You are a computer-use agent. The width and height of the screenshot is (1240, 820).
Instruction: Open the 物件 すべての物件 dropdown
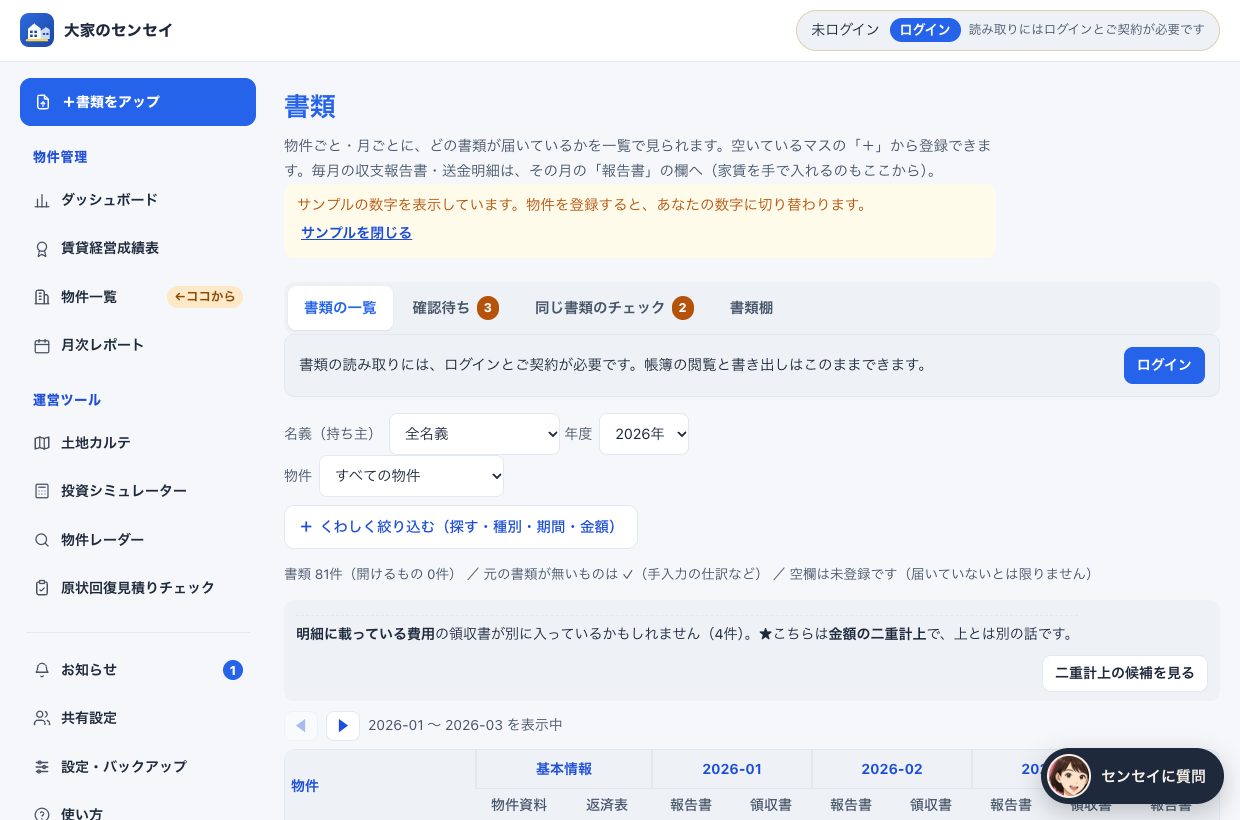point(412,476)
